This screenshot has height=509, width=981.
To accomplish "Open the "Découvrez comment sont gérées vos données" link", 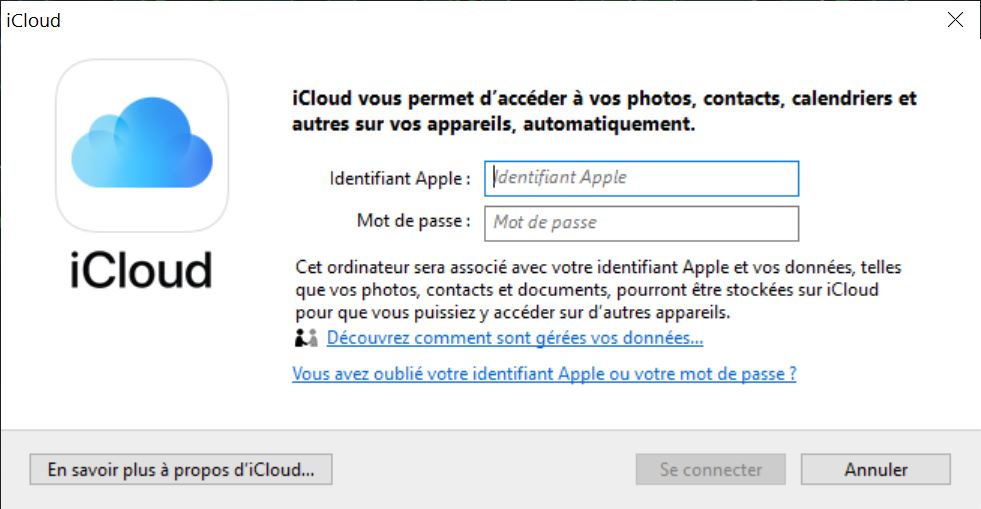I will tap(515, 339).
